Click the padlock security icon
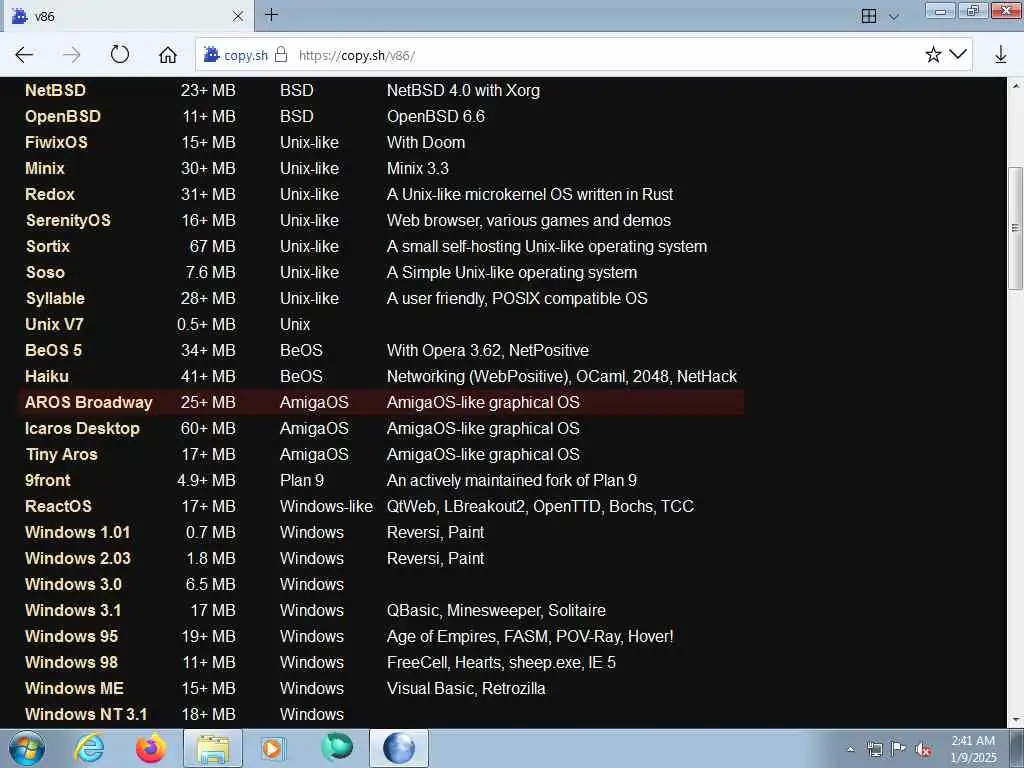Viewport: 1024px width, 768px height. tap(281, 54)
